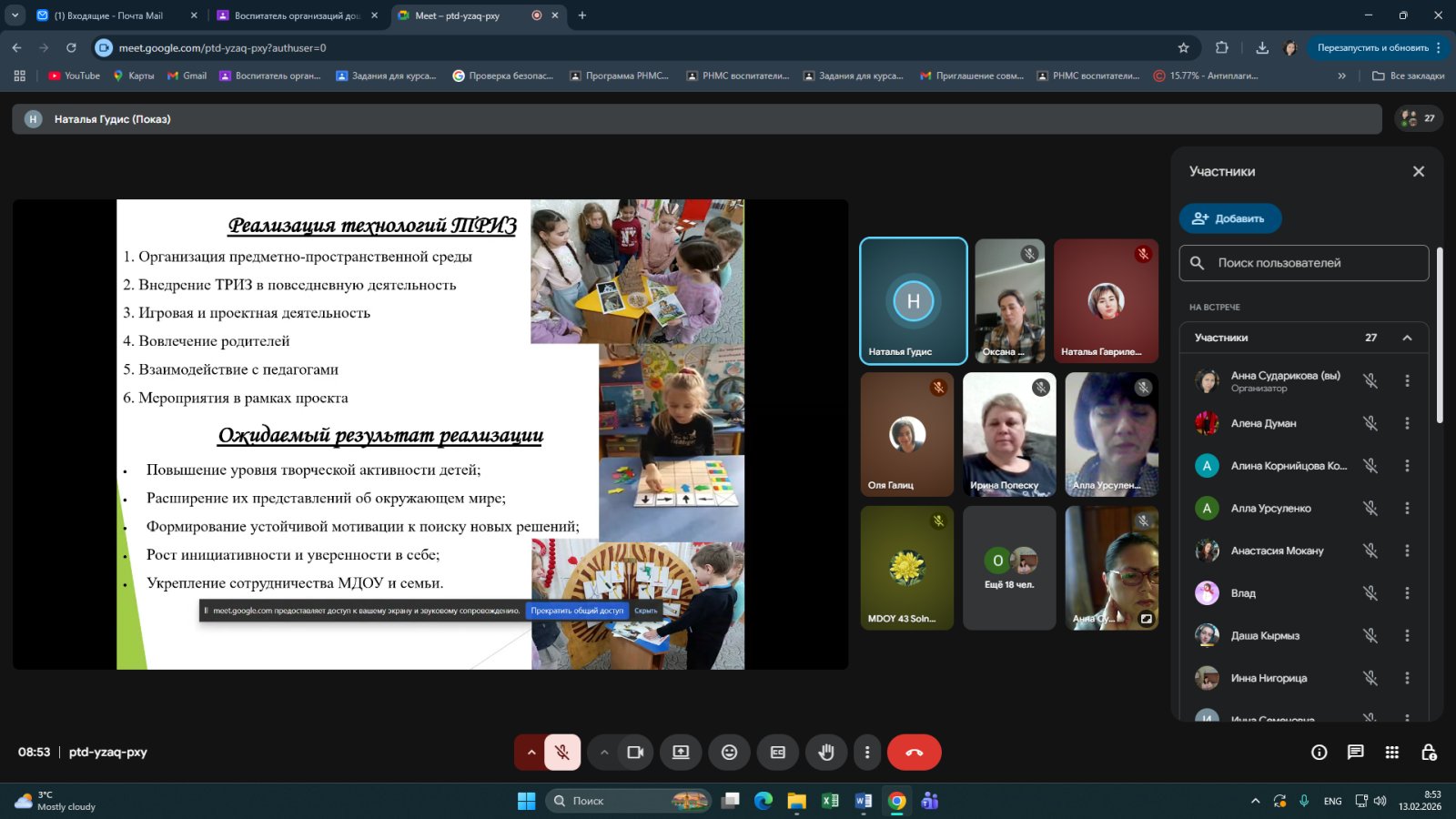Image resolution: width=1456 pixels, height=819 pixels.
Task: Switch to the Почта Mail browser tab
Action: [108, 15]
